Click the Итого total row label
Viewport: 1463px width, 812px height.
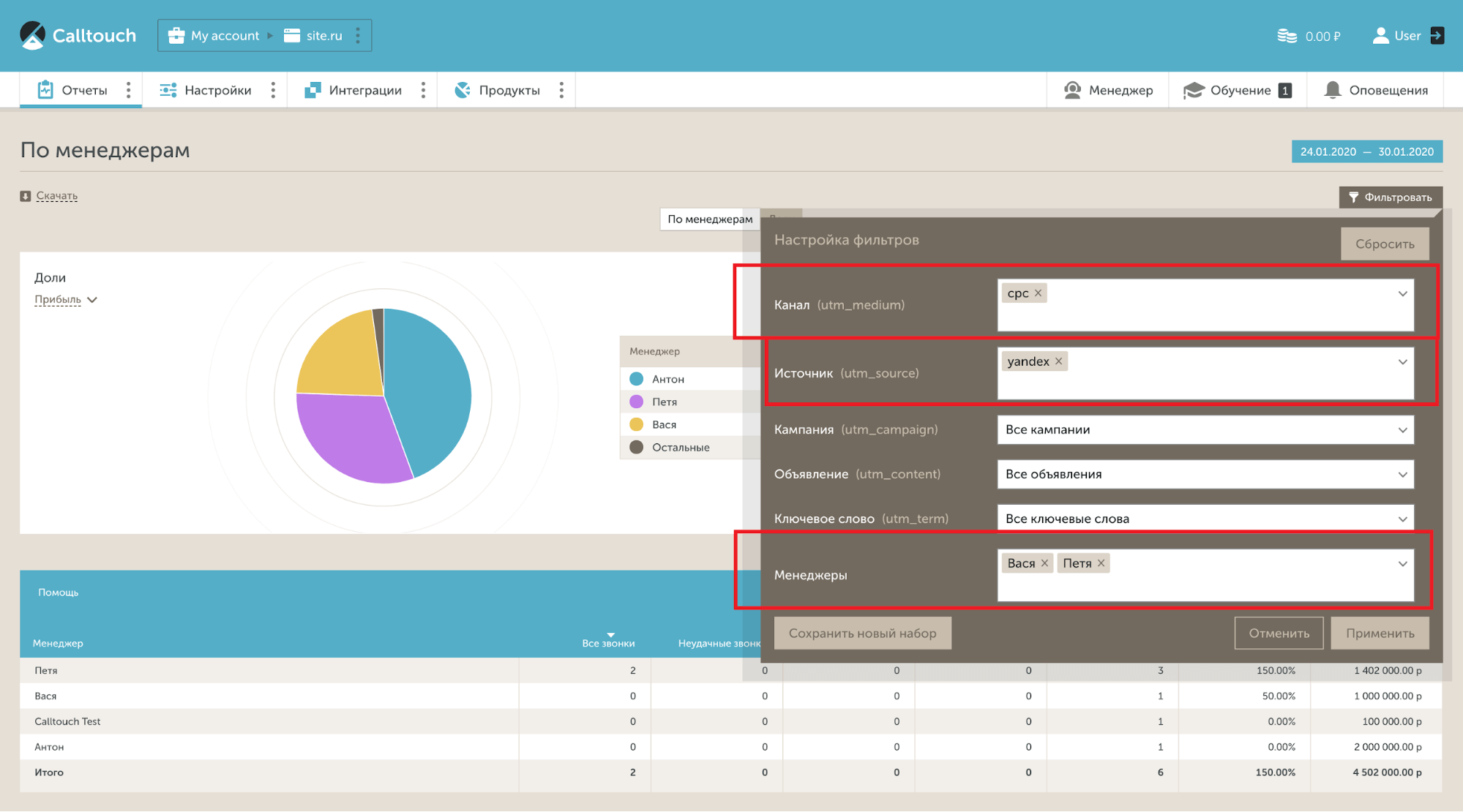coord(49,772)
